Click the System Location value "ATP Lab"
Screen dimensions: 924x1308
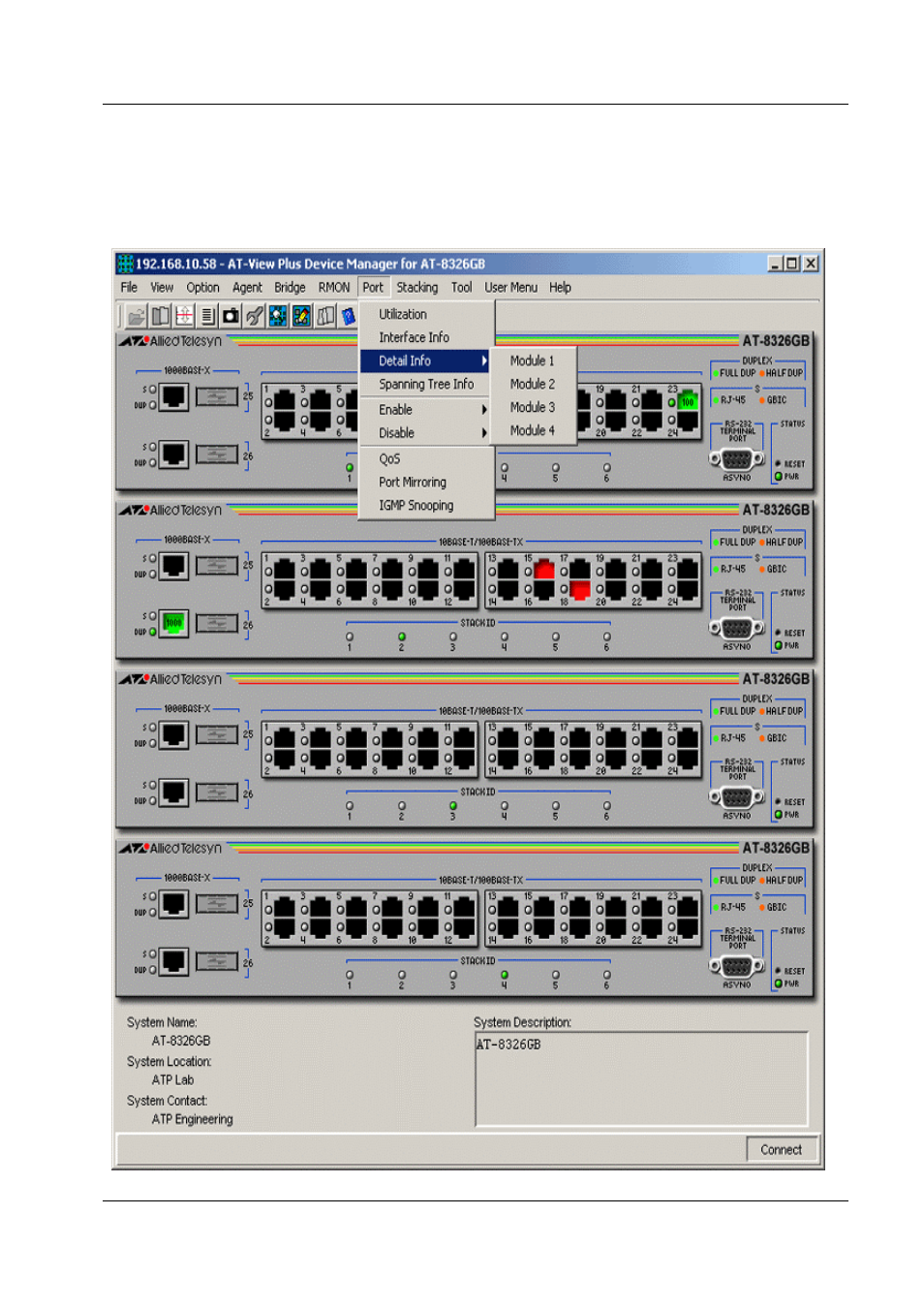click(x=172, y=1080)
